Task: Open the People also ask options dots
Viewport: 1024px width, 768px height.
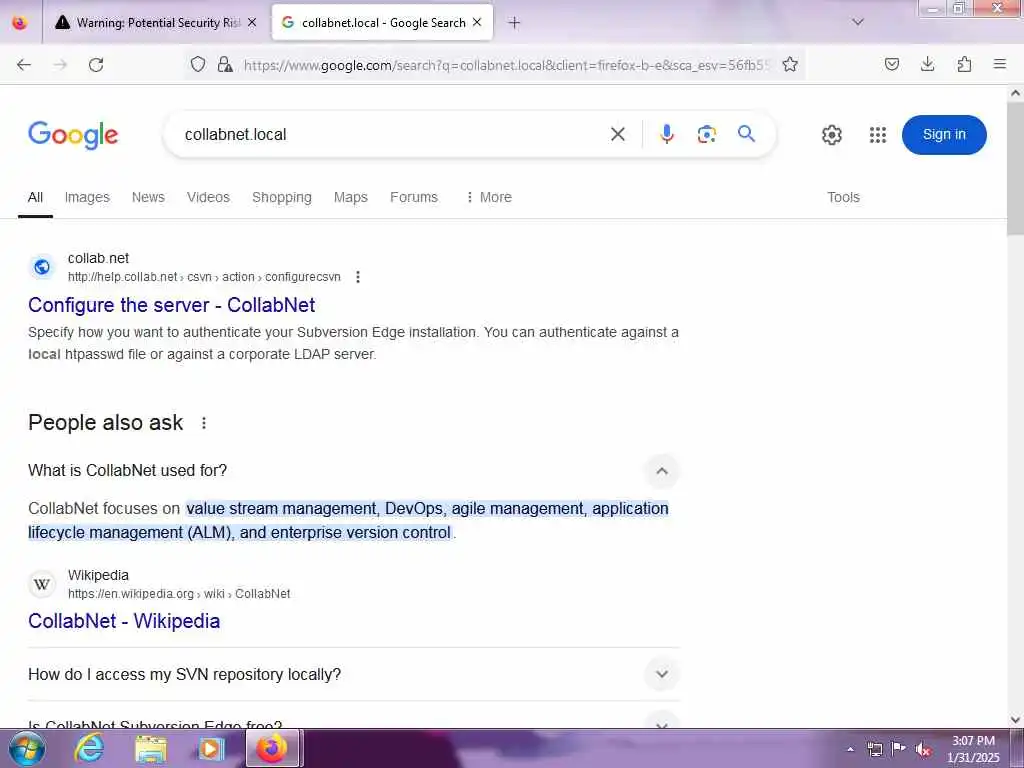Action: (204, 423)
